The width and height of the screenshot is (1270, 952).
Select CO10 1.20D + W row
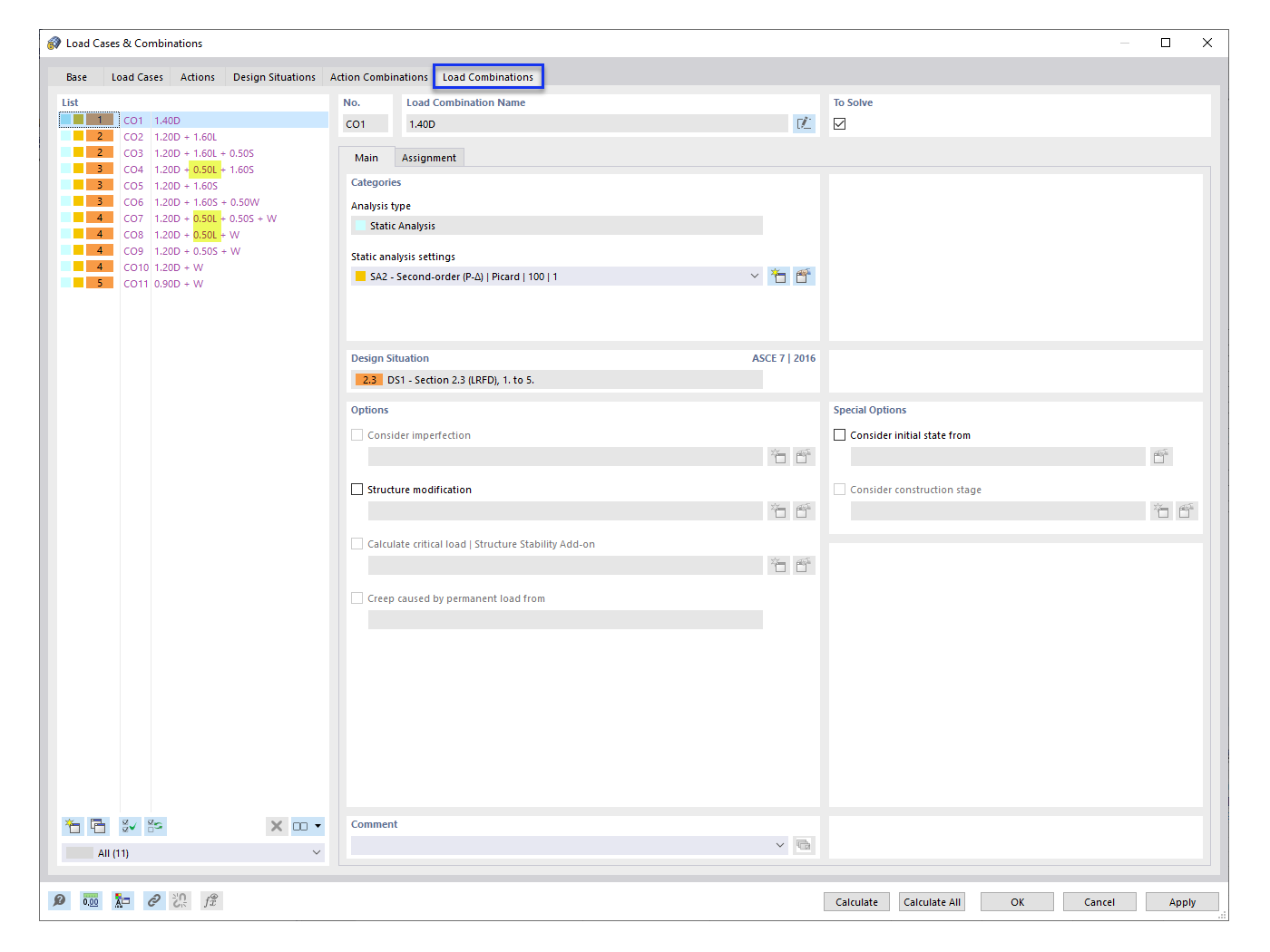(193, 267)
